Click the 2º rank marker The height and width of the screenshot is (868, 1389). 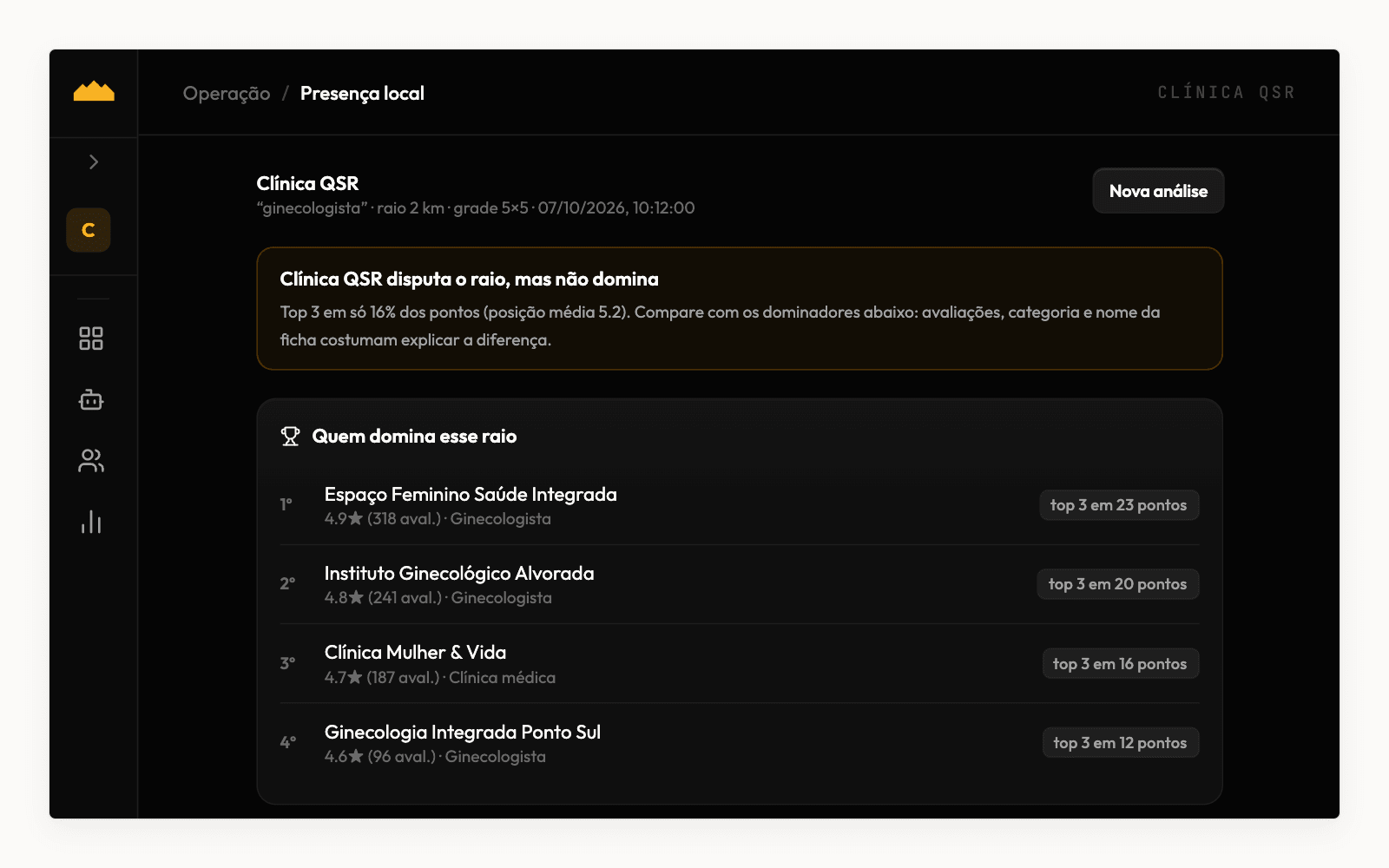(x=287, y=583)
